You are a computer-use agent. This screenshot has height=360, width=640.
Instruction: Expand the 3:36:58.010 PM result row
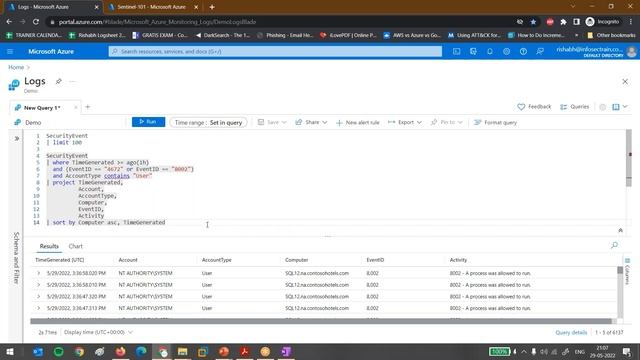click(39, 284)
